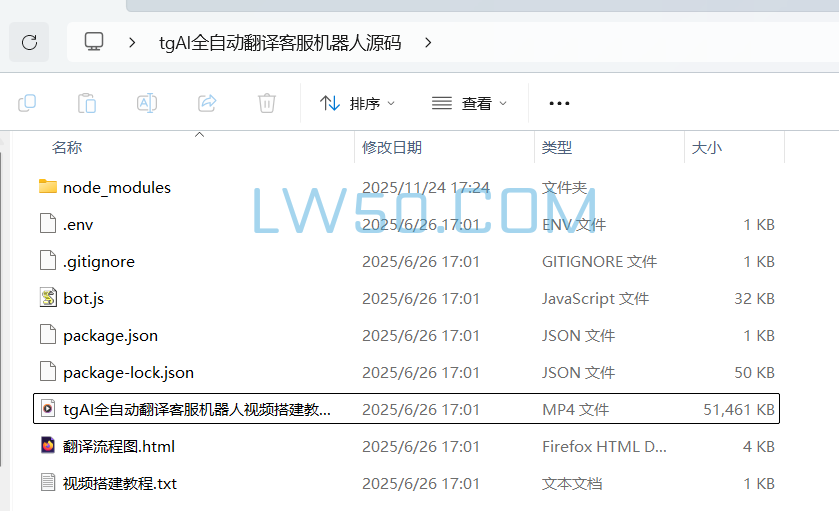Open the three-dot more options menu
This screenshot has height=511, width=839.
click(559, 103)
